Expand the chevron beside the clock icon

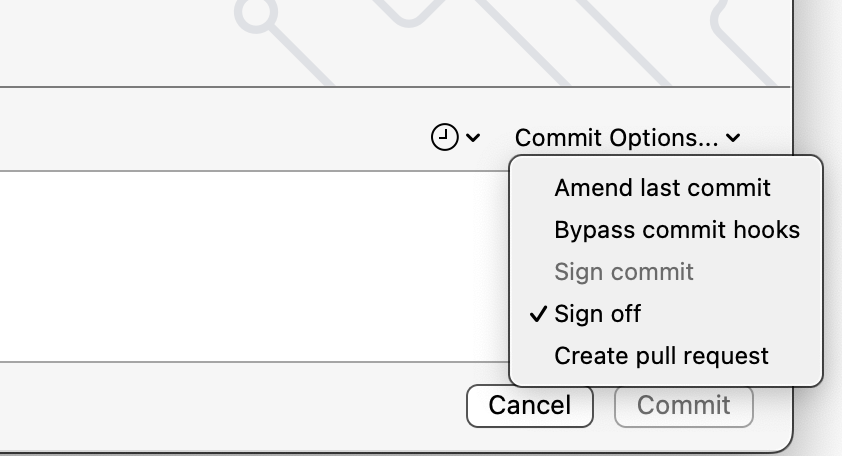pyautogui.click(x=473, y=138)
